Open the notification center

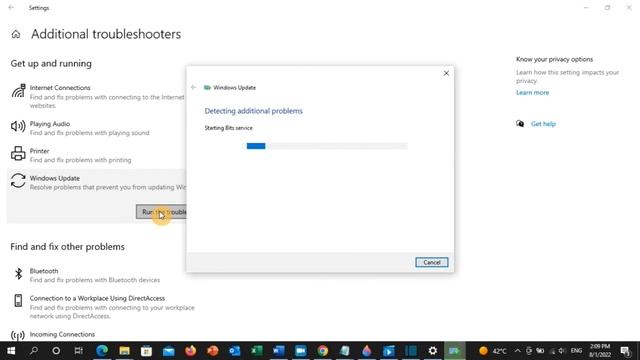click(625, 351)
